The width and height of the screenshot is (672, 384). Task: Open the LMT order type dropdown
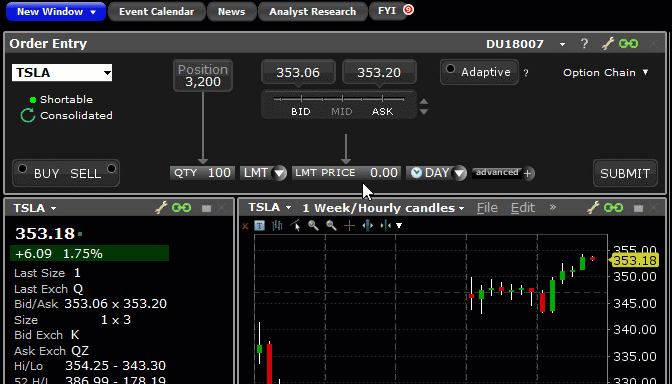[x=279, y=173]
